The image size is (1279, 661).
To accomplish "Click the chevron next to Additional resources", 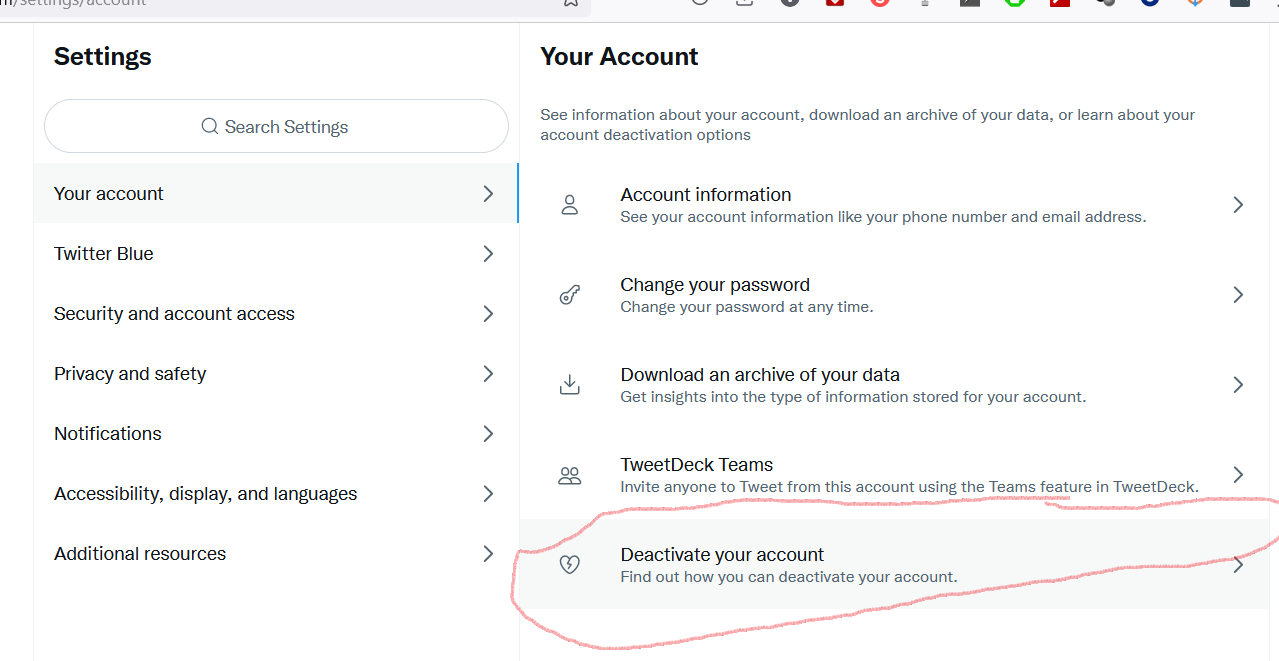I will click(x=488, y=554).
